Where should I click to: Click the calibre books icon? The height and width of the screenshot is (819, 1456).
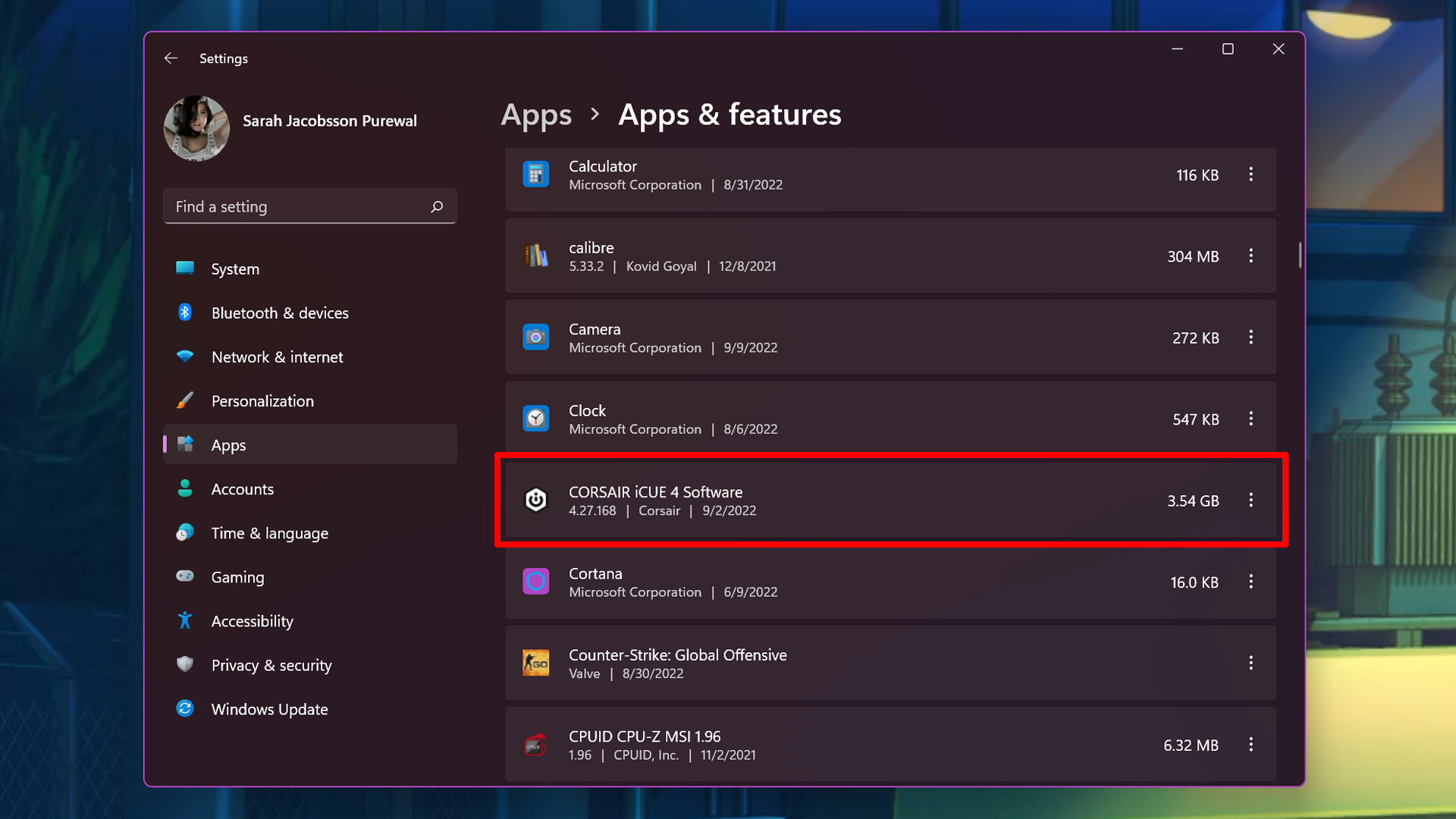coord(536,256)
